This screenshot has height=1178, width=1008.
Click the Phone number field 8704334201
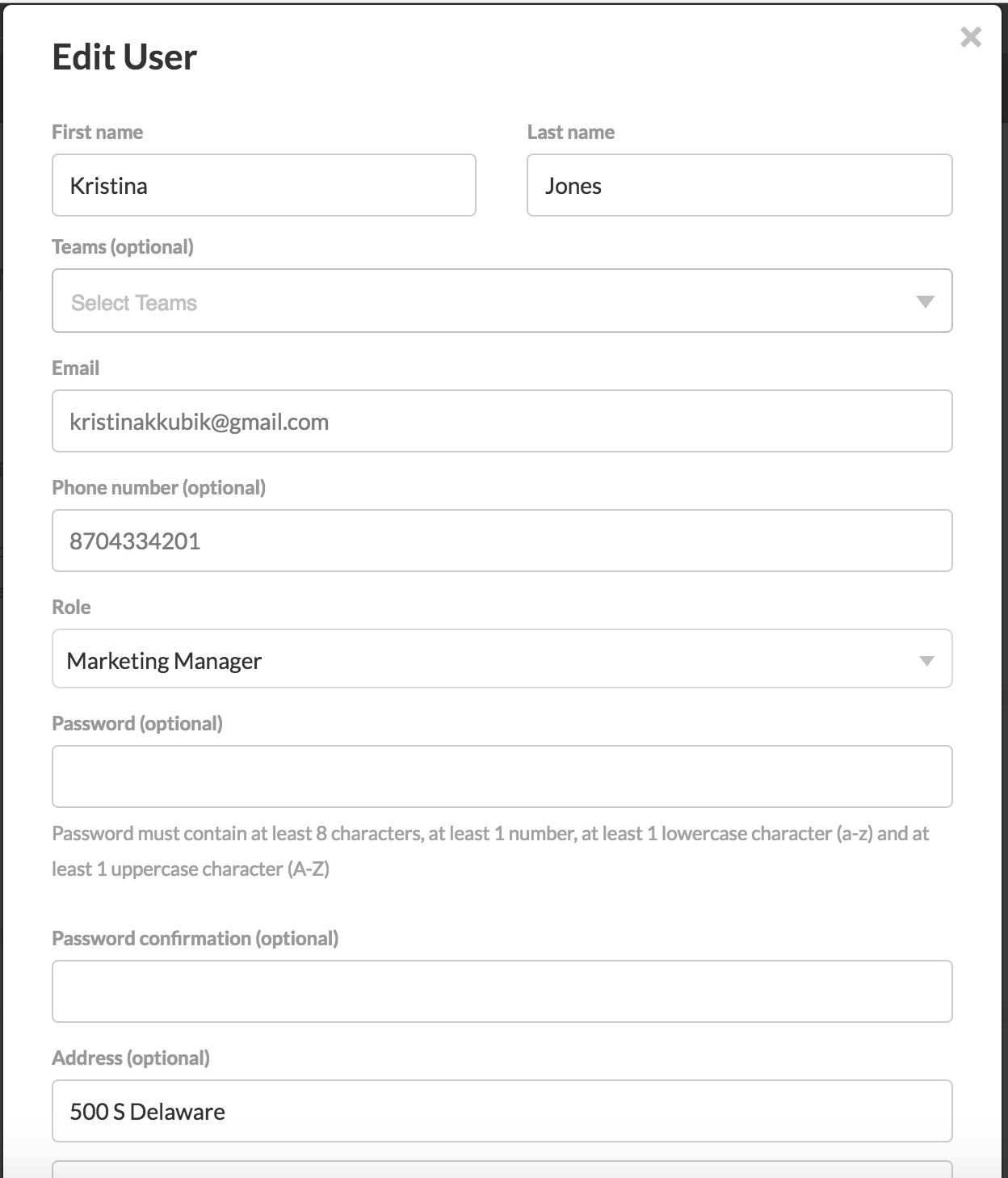coord(502,541)
